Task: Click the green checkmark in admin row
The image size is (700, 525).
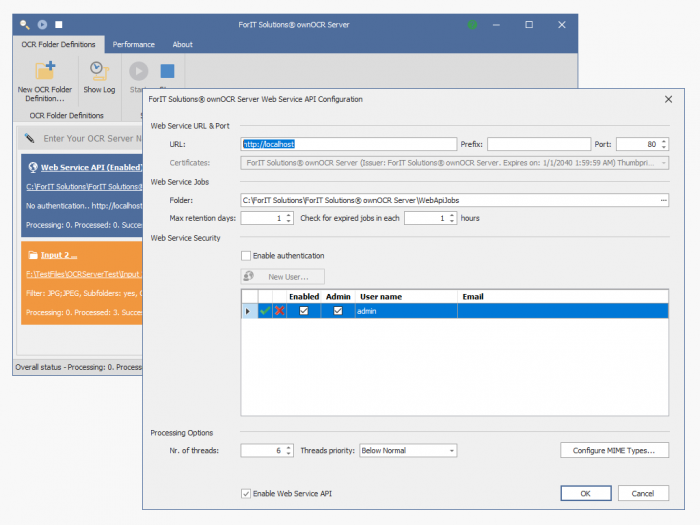Action: 265,311
